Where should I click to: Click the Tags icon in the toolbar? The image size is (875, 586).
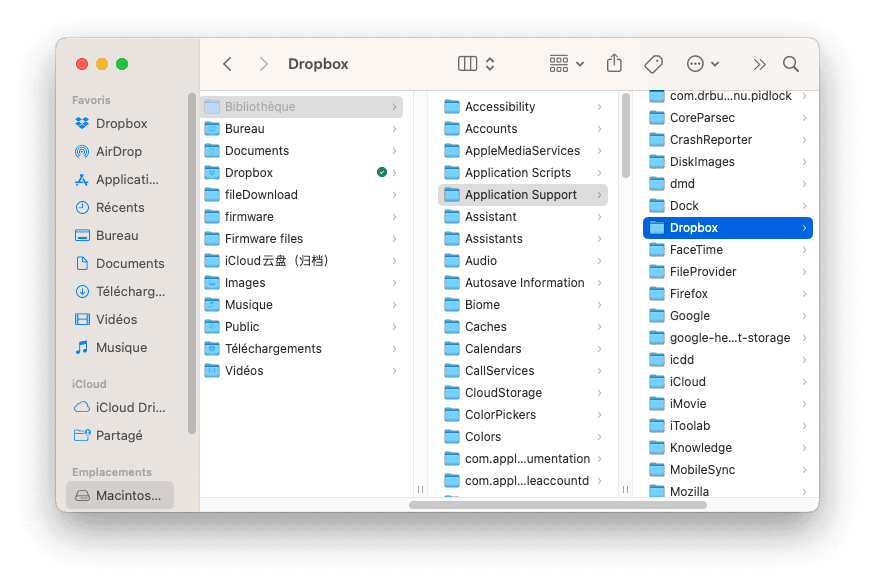tap(653, 63)
